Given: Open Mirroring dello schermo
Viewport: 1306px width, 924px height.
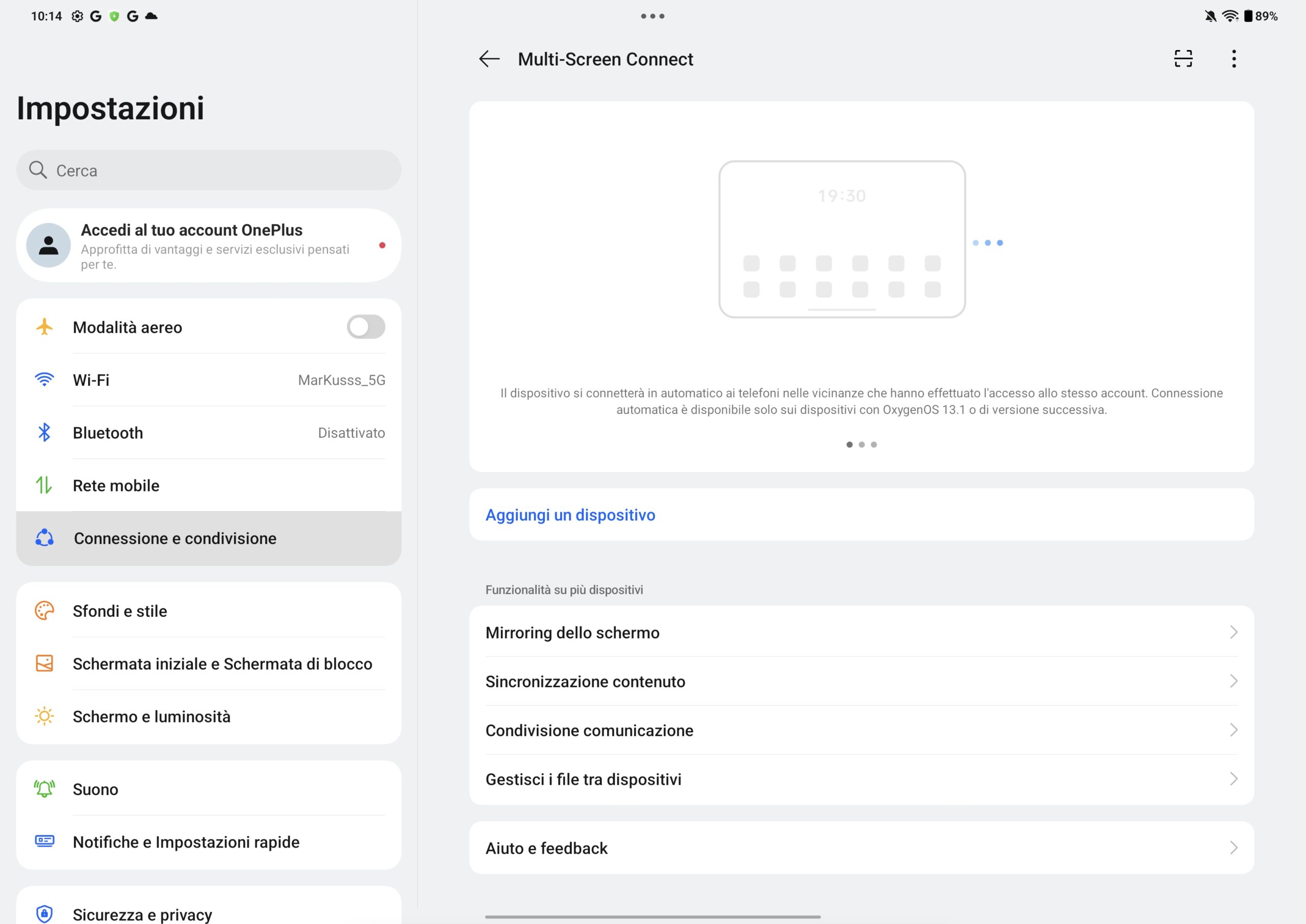Looking at the screenshot, I should click(861, 632).
